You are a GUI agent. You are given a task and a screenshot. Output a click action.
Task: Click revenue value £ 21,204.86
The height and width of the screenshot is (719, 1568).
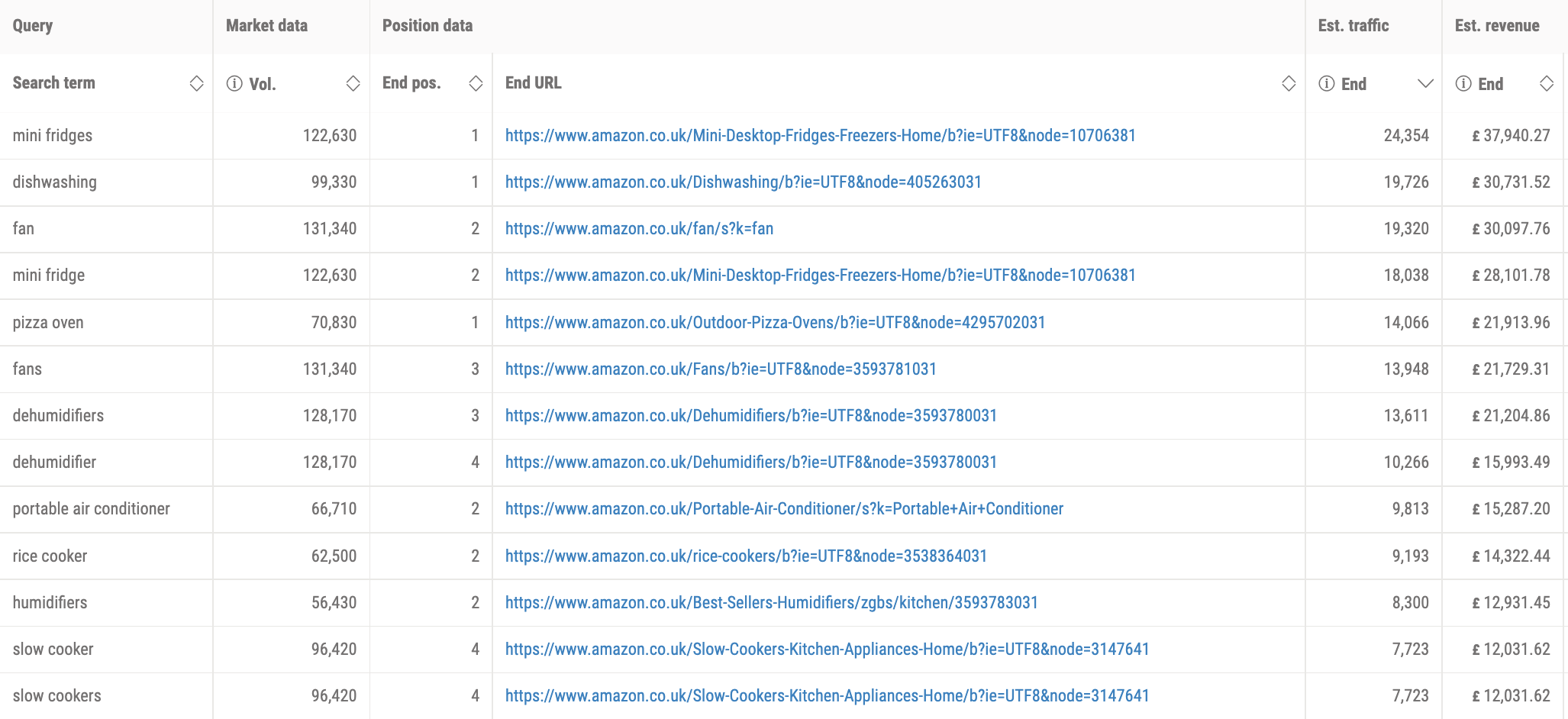click(1512, 416)
